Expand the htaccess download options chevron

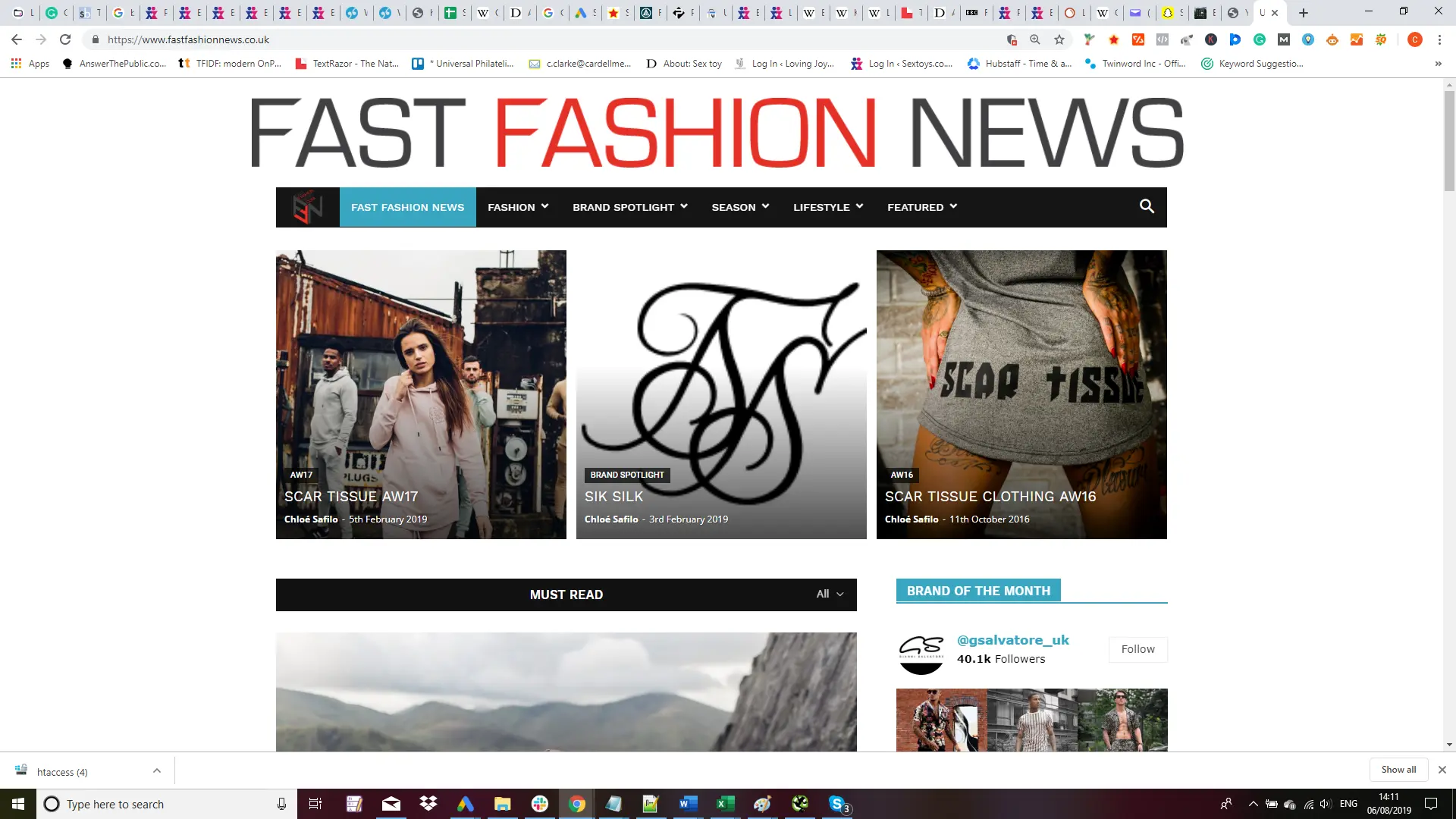pyautogui.click(x=157, y=771)
